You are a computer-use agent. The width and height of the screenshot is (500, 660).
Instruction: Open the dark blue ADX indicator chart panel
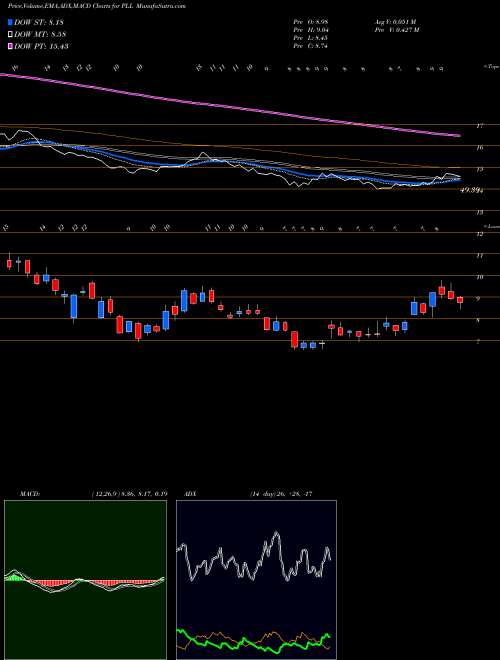point(256,580)
